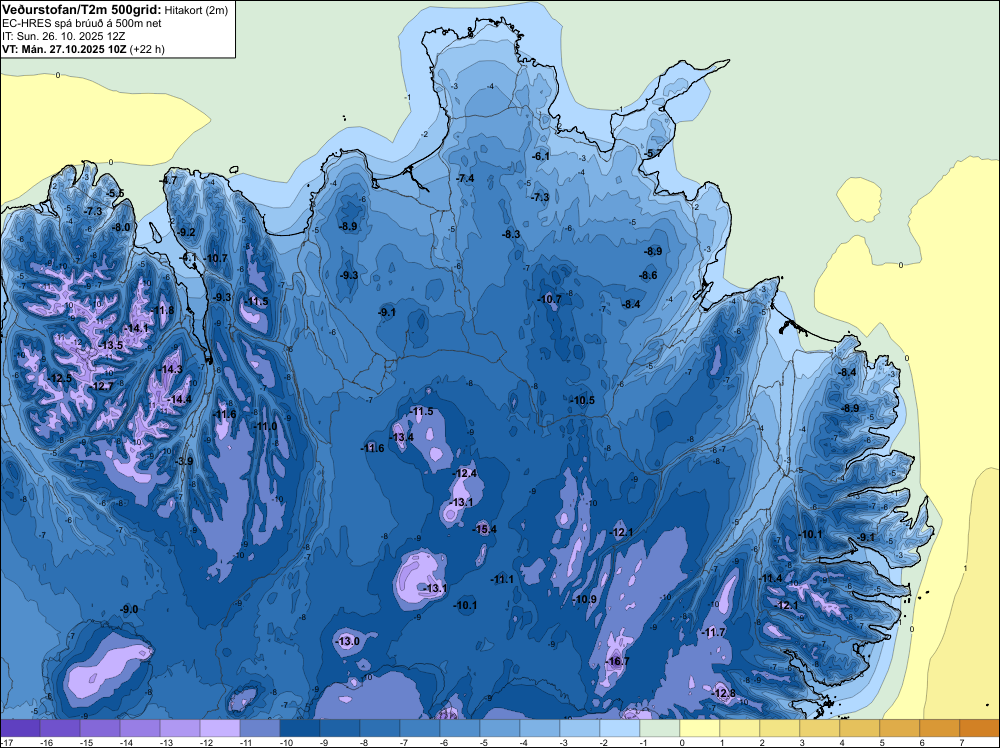This screenshot has width=1000, height=748.
Task: Click the pale green legend swatch labeled -1
Action: coord(660,728)
